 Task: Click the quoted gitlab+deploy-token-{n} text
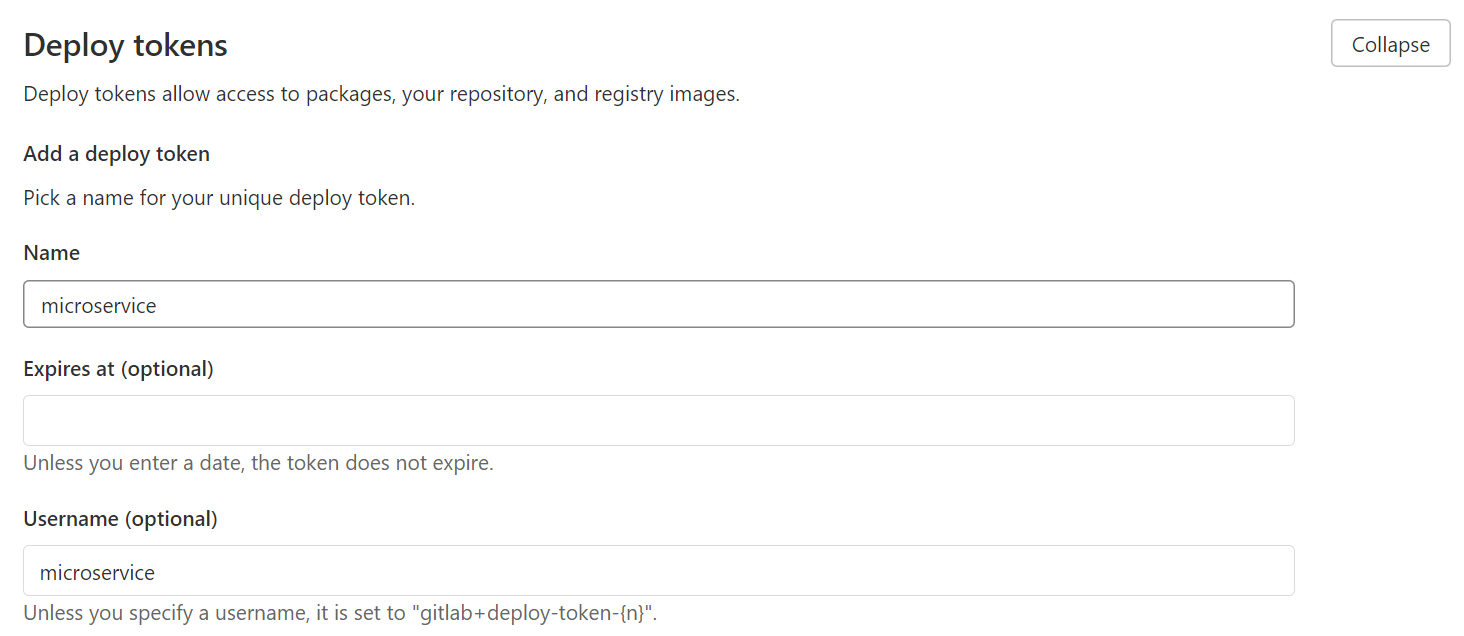(530, 613)
